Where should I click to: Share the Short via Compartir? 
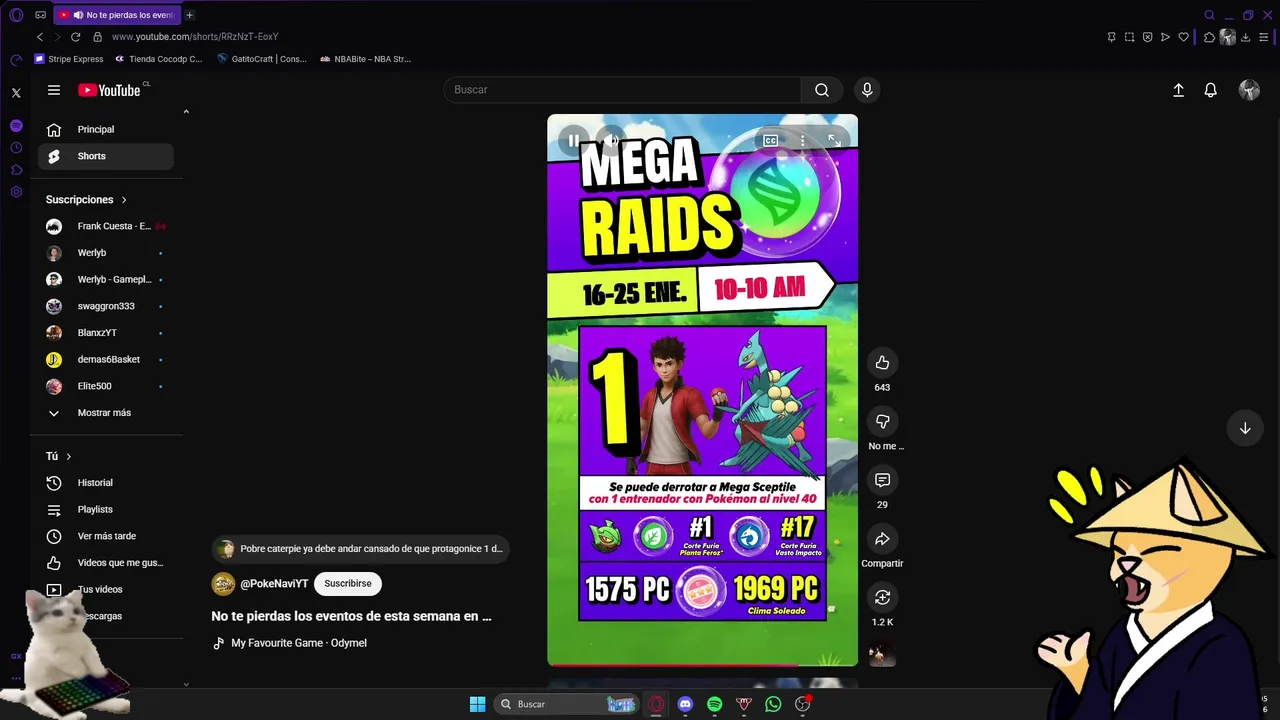(882, 539)
